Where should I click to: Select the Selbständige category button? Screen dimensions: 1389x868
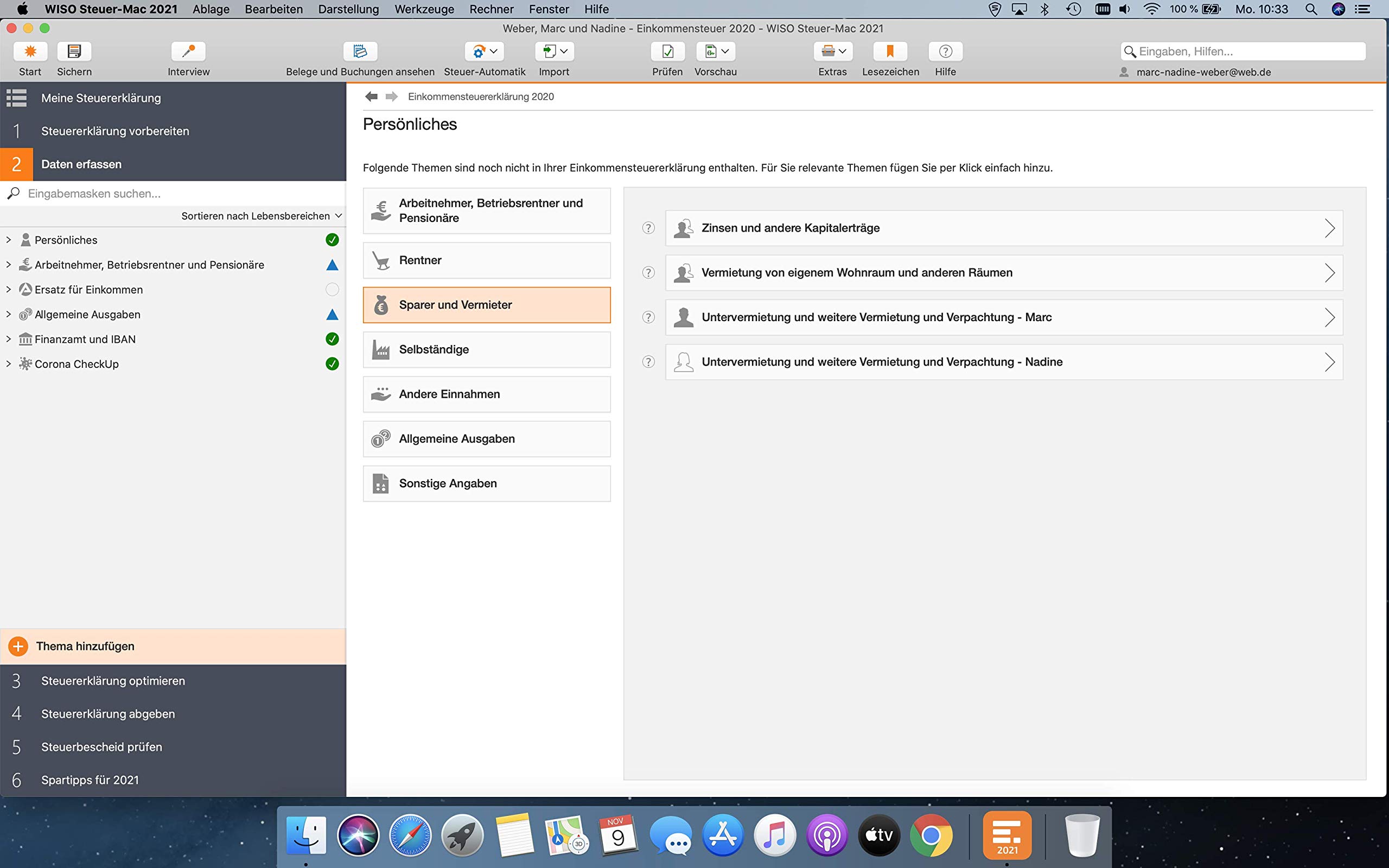[x=487, y=349]
